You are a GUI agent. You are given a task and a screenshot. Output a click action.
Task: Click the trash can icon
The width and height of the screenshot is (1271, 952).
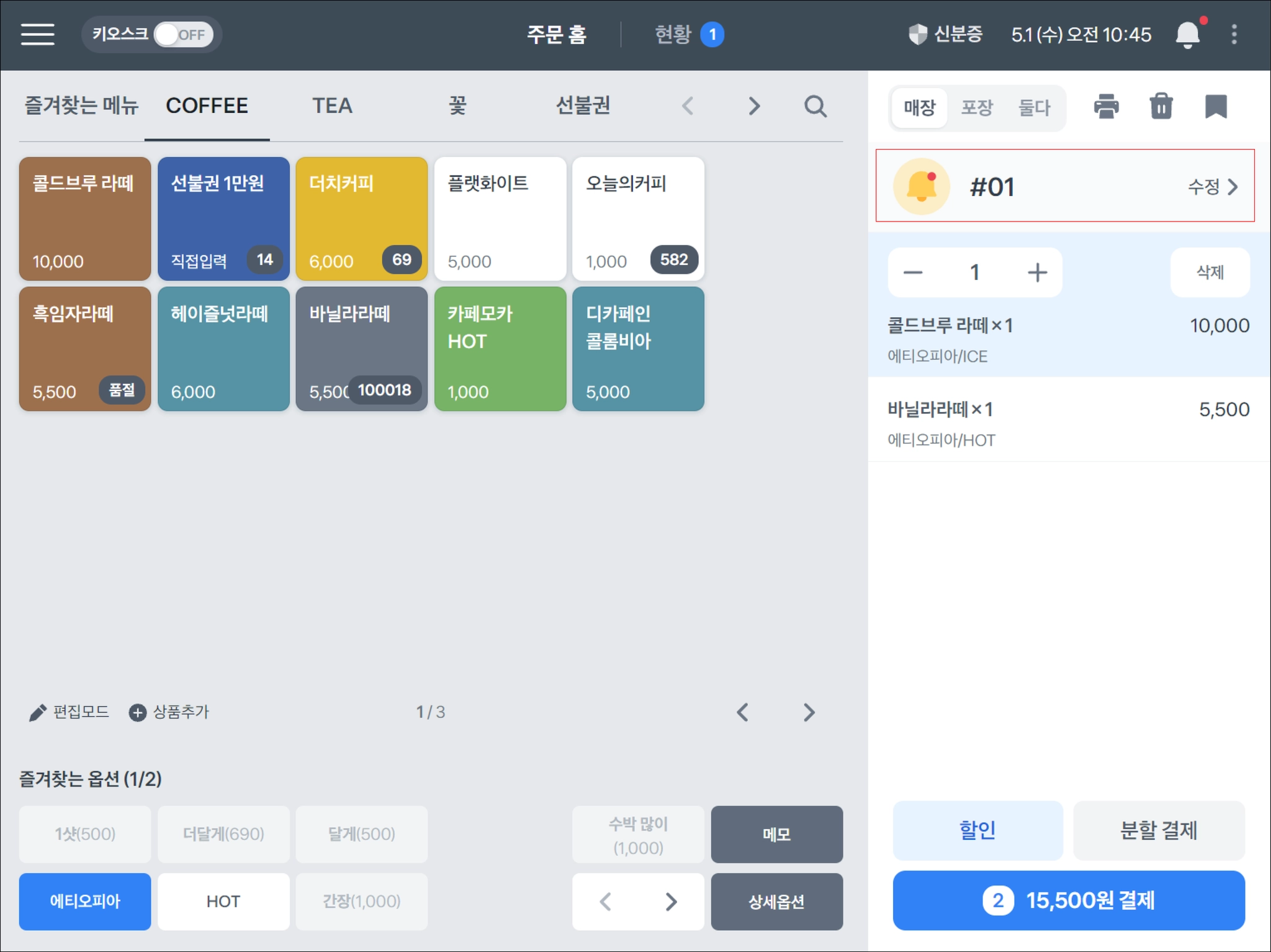tap(1161, 107)
